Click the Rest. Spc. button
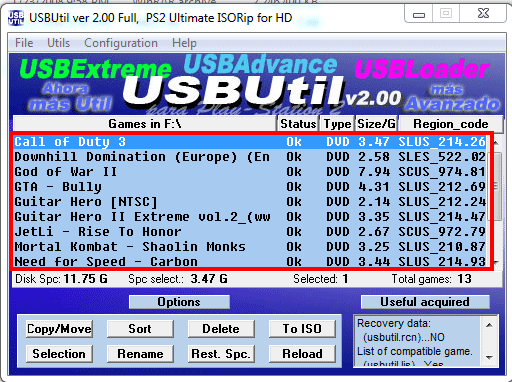 (x=221, y=354)
